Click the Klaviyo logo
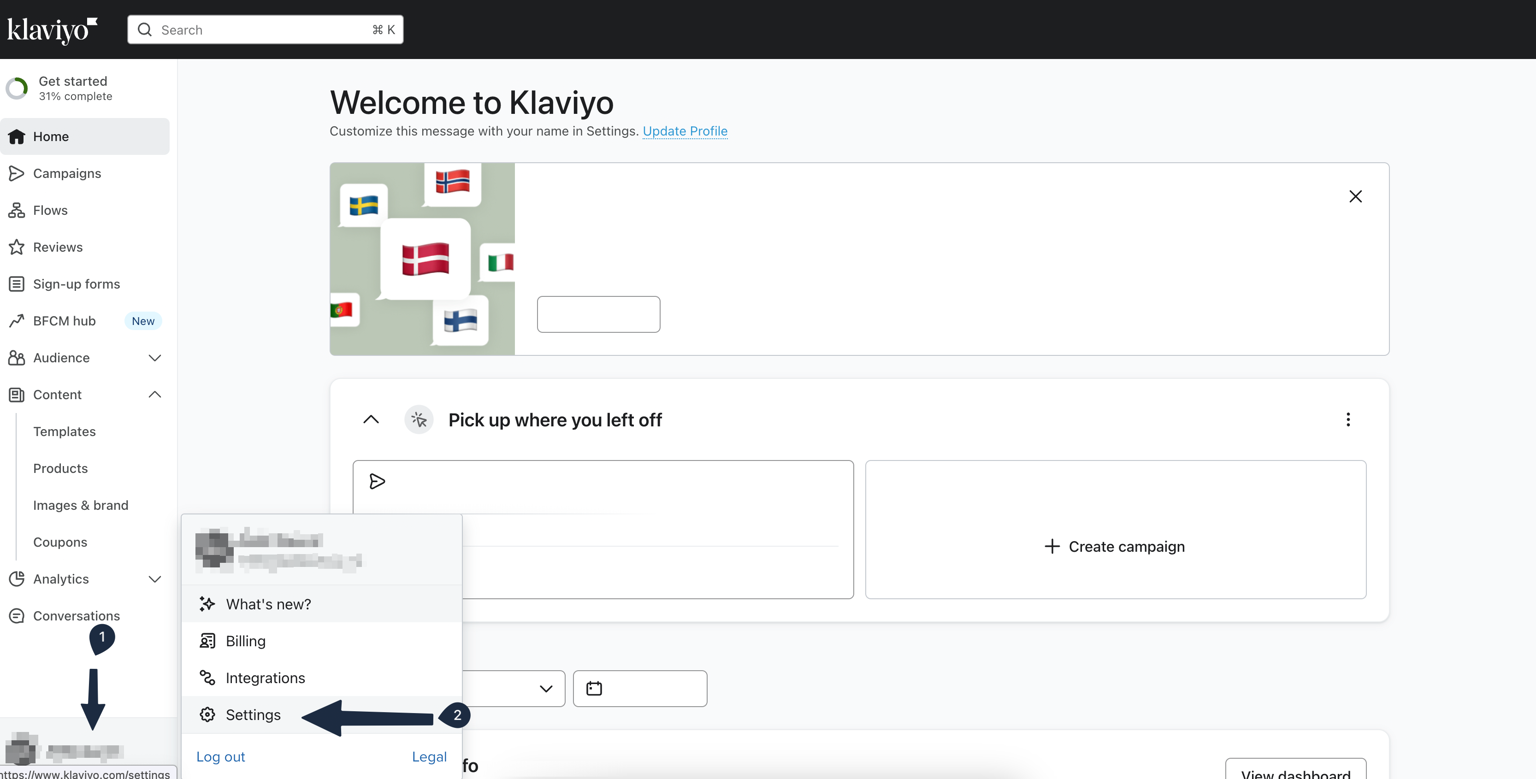1536x779 pixels. click(x=52, y=30)
